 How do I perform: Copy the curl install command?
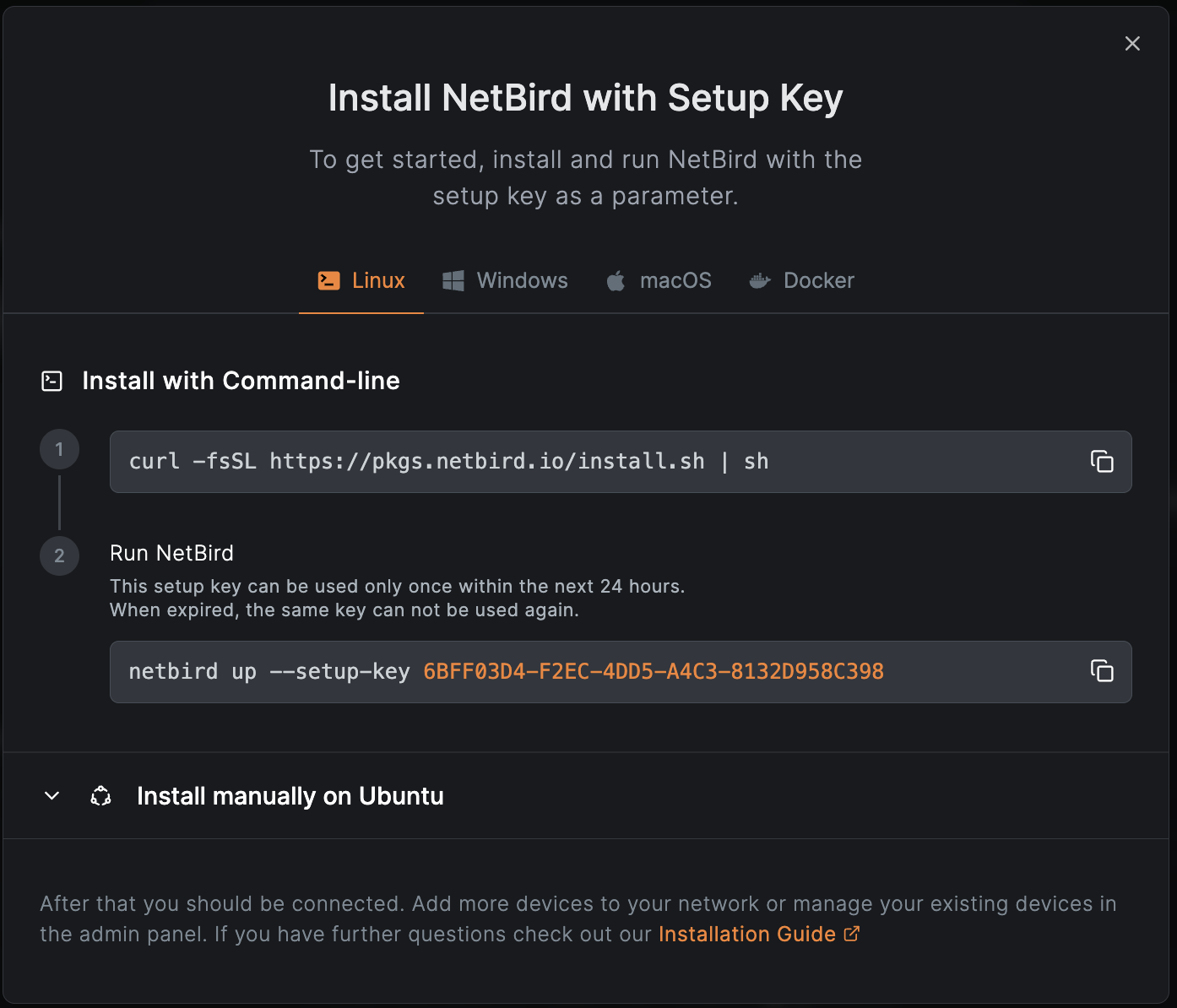[1102, 461]
